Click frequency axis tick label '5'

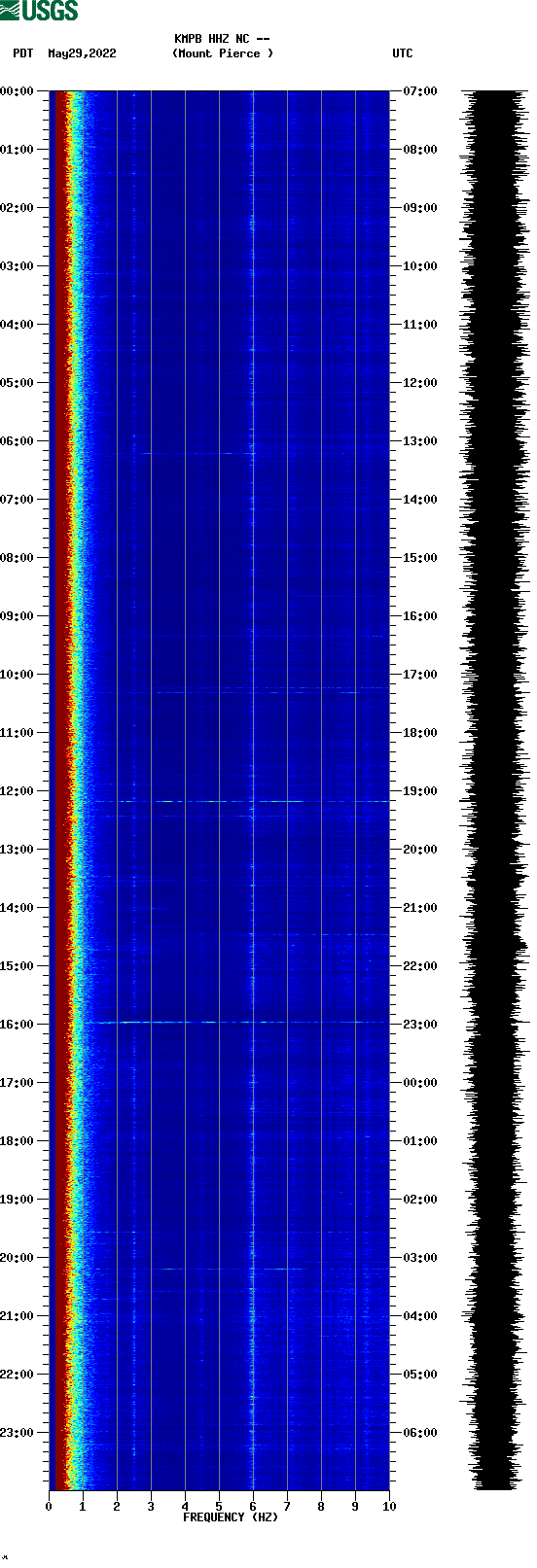tap(219, 1507)
